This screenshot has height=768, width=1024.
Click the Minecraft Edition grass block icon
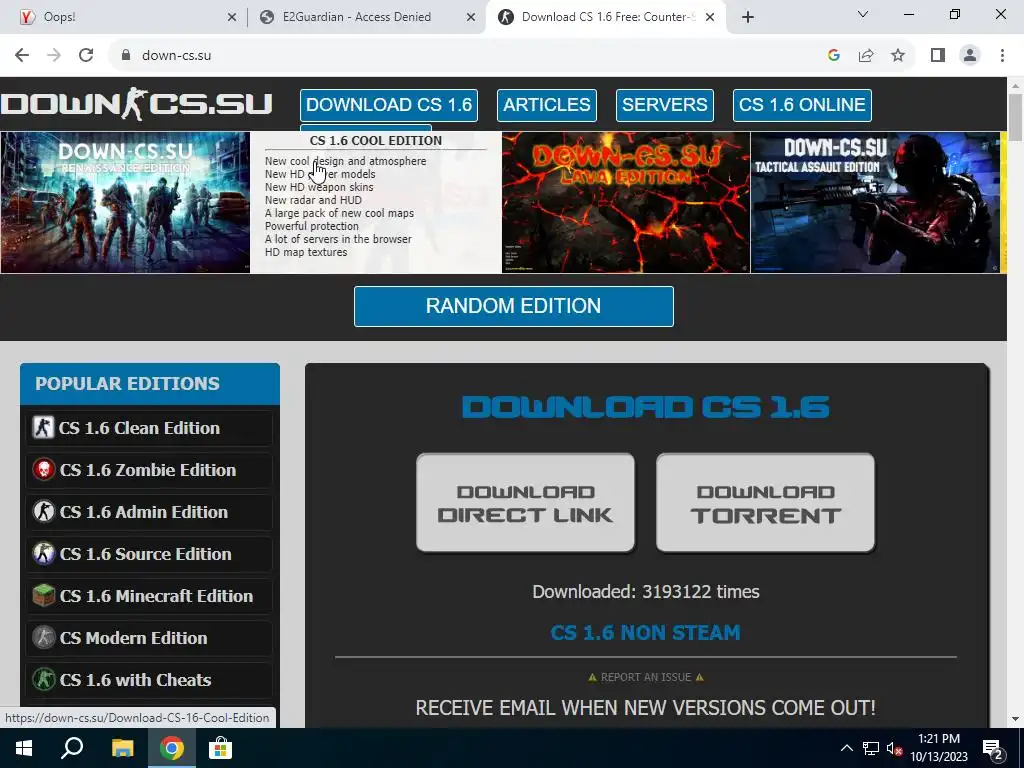44,596
